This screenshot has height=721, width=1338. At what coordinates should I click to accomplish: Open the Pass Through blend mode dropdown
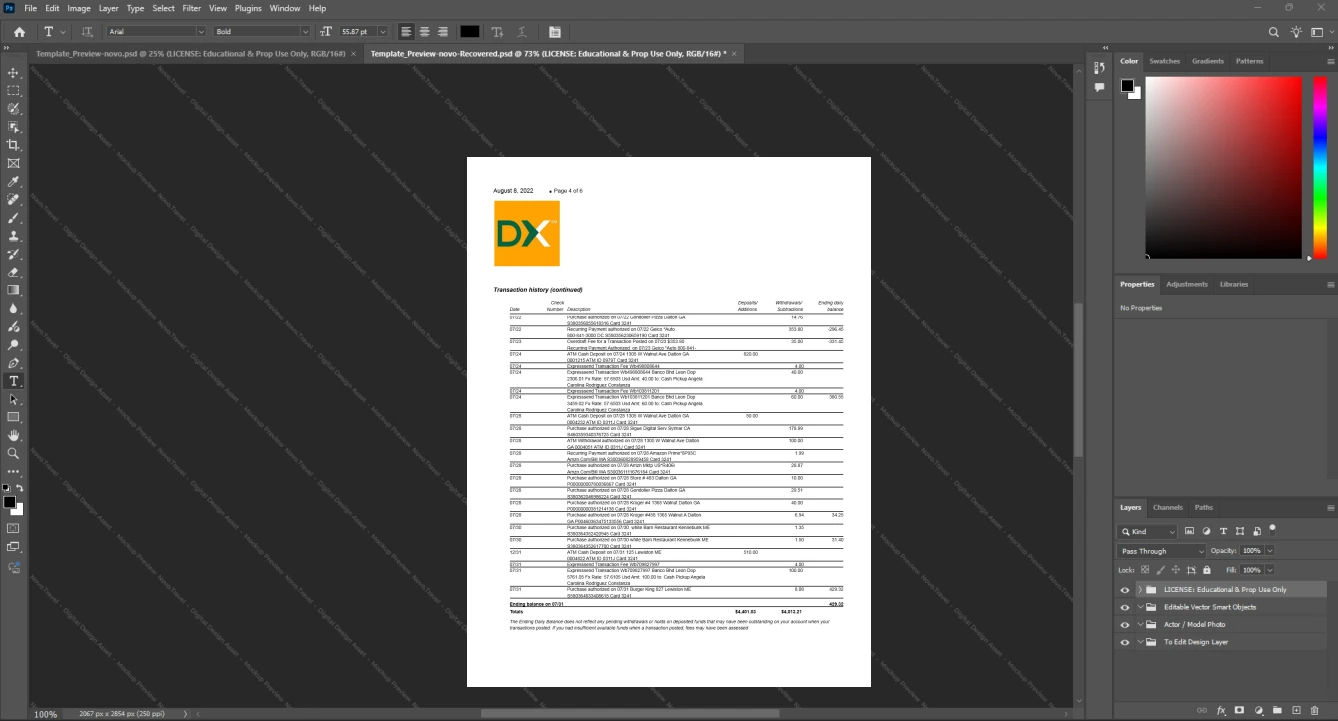tap(1162, 551)
